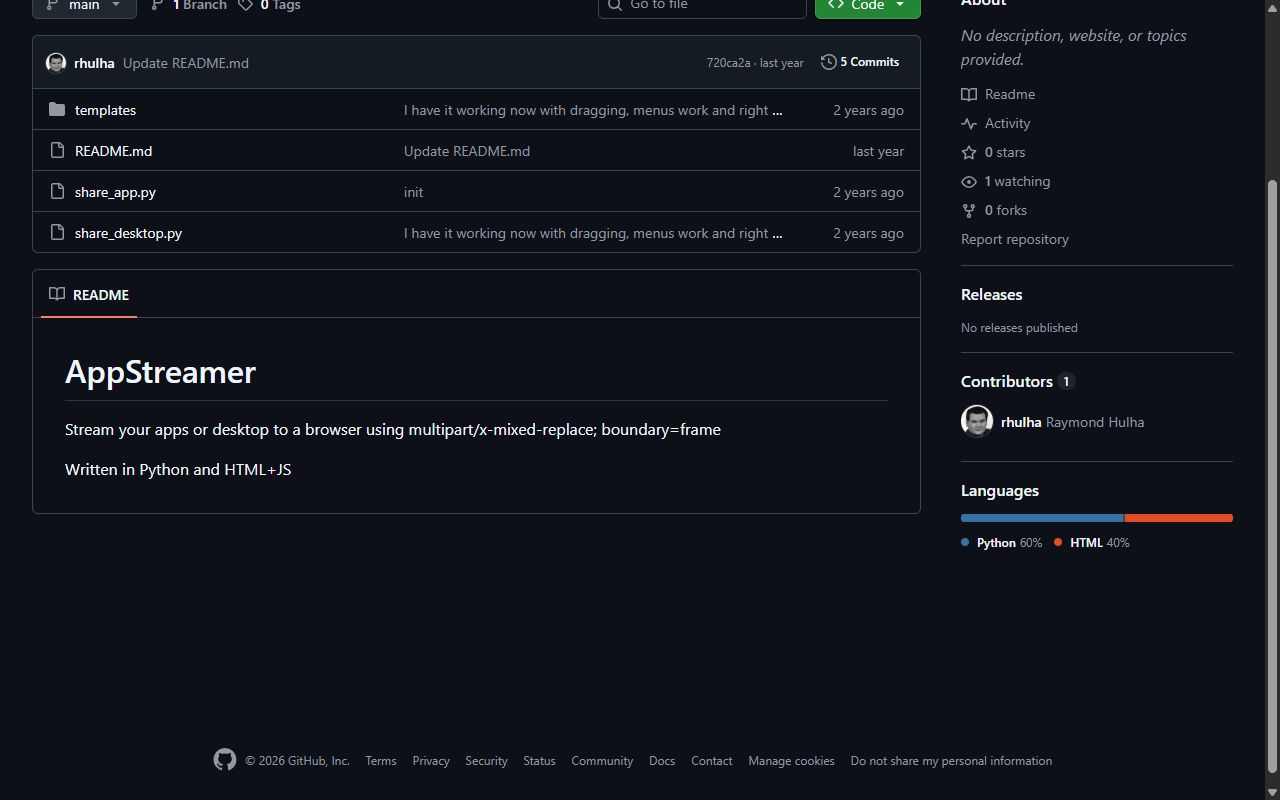Open commit hash 720ca2a
Image resolution: width=1280 pixels, height=800 pixels.
pos(728,63)
